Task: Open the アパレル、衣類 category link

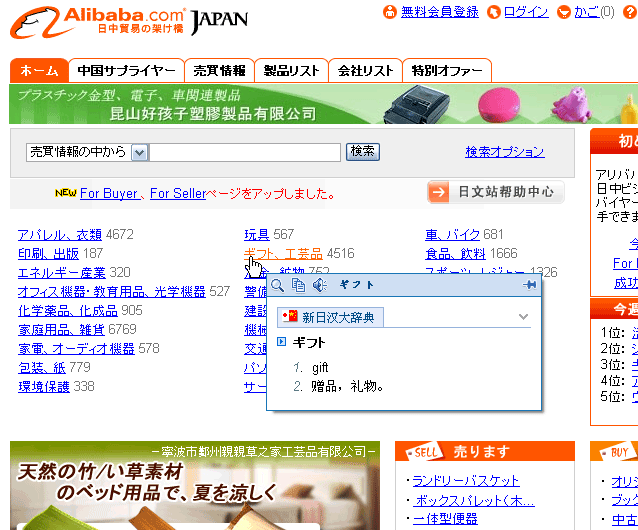Action: tap(59, 235)
